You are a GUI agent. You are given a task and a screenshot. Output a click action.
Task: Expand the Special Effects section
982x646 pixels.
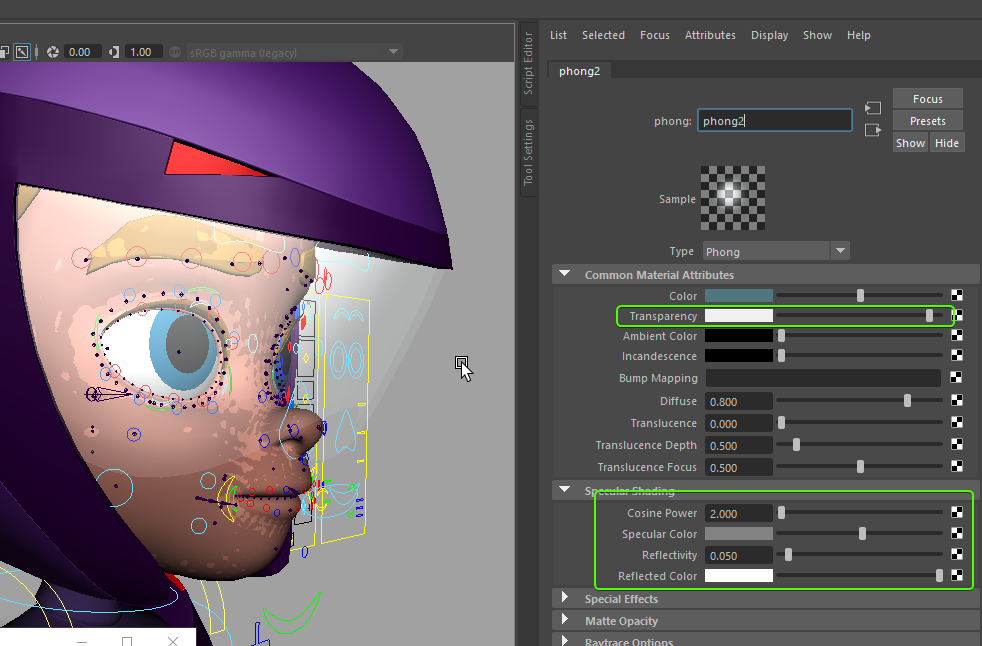[566, 599]
